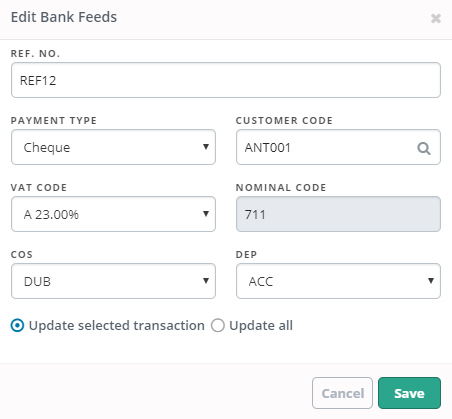452x419 pixels.
Task: Click the Customer Code field with ANT001
Action: [x=338, y=147]
